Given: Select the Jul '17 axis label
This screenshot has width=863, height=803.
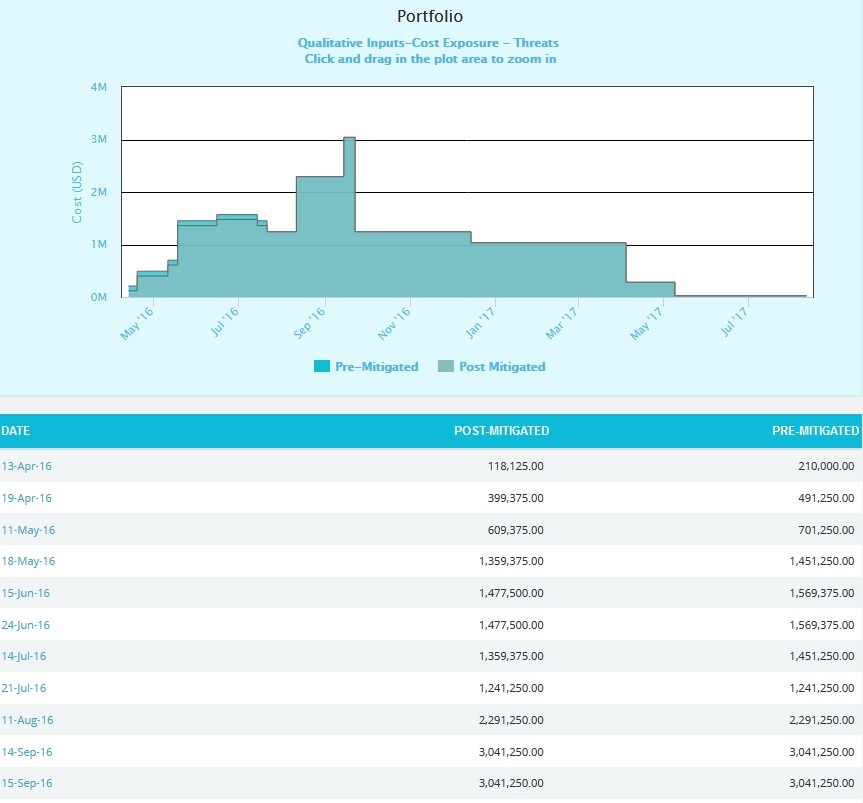Looking at the screenshot, I should pos(737,318).
